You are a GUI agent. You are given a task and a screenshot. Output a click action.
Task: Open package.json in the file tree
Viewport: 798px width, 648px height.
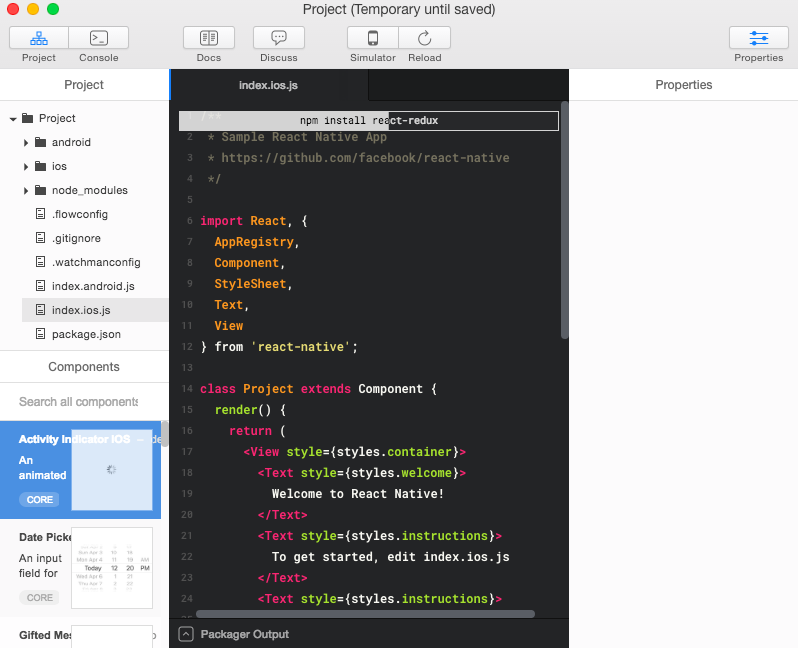pyautogui.click(x=87, y=334)
